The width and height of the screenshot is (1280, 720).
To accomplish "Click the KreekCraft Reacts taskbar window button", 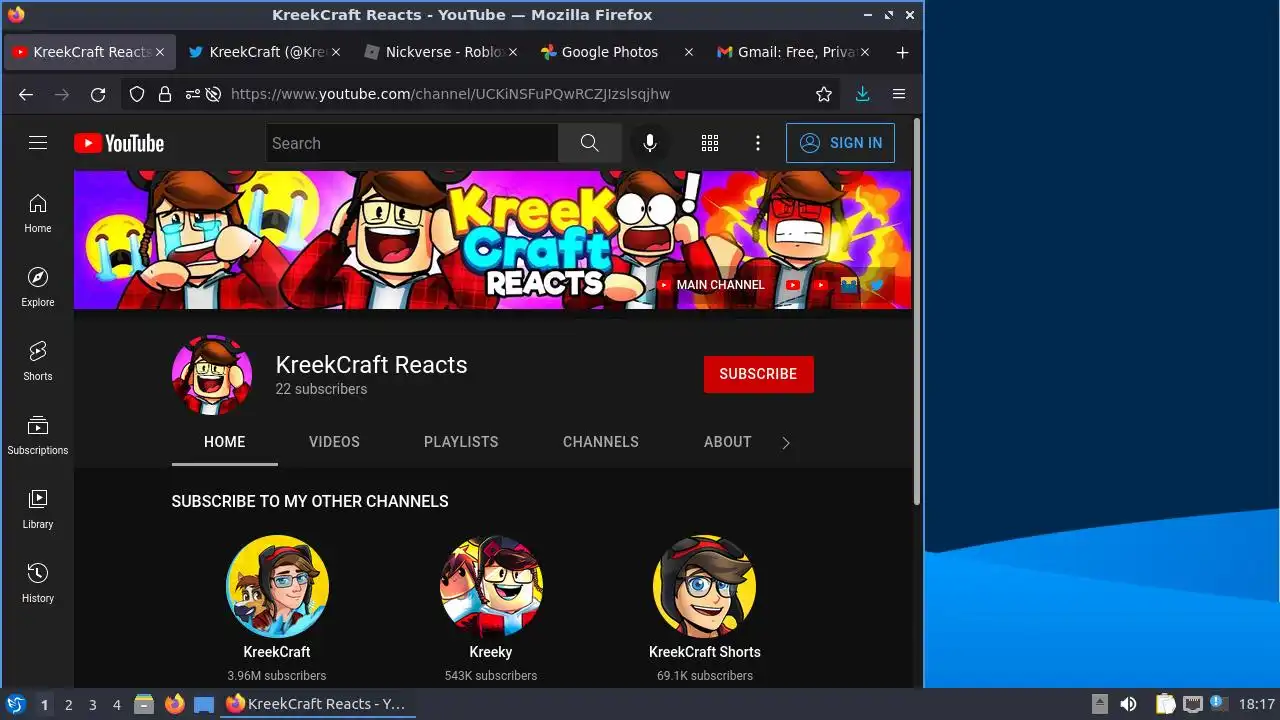I will click(318, 704).
